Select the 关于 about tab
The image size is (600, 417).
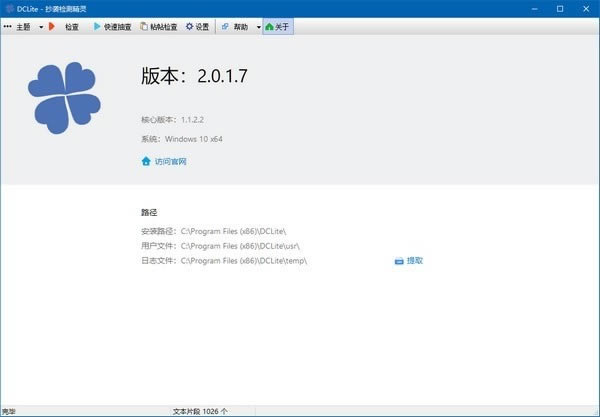277,27
